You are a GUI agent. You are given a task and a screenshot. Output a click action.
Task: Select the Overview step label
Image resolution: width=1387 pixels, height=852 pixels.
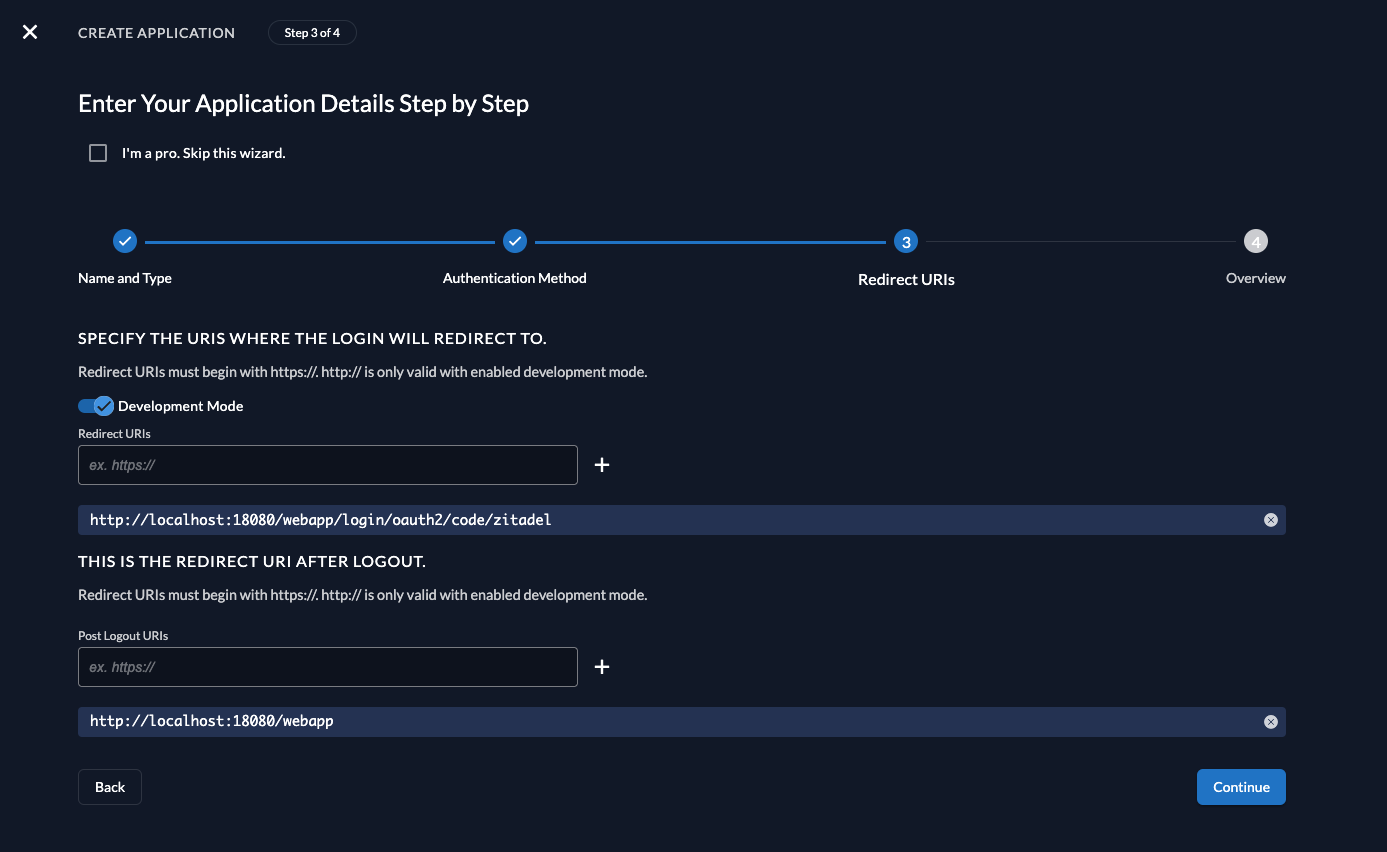pos(1255,278)
